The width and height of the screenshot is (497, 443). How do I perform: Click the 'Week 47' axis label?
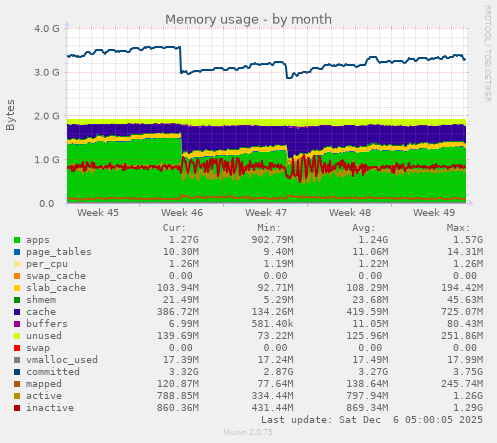pos(266,213)
